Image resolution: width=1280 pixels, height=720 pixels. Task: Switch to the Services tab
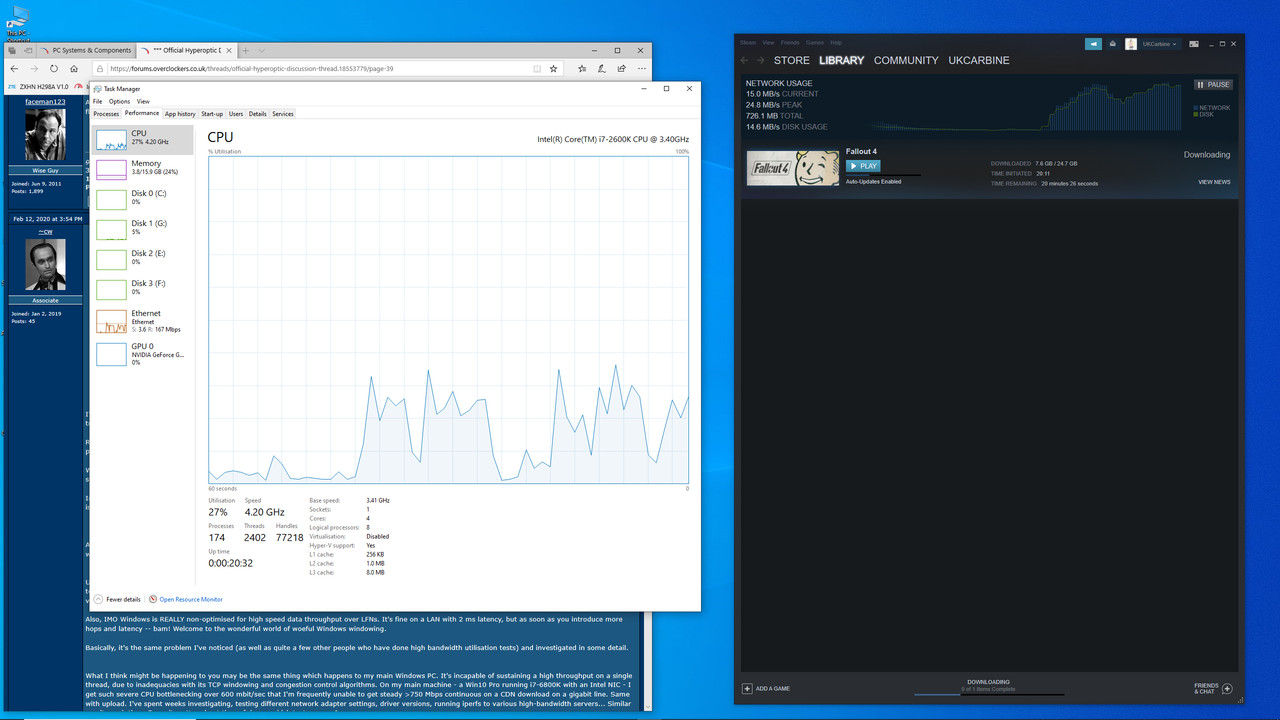click(283, 114)
